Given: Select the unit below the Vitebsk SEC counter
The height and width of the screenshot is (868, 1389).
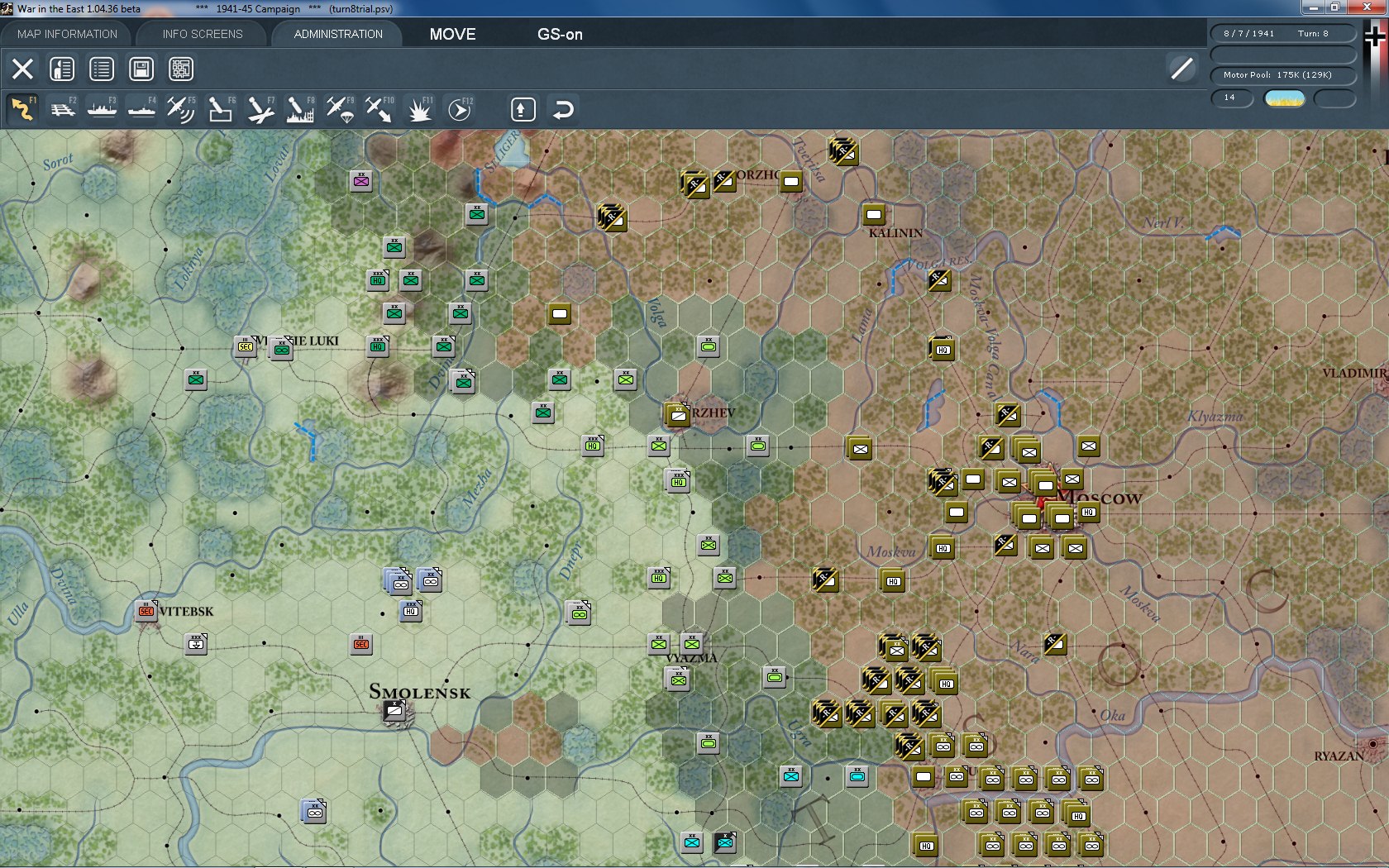Looking at the screenshot, I should 196,643.
